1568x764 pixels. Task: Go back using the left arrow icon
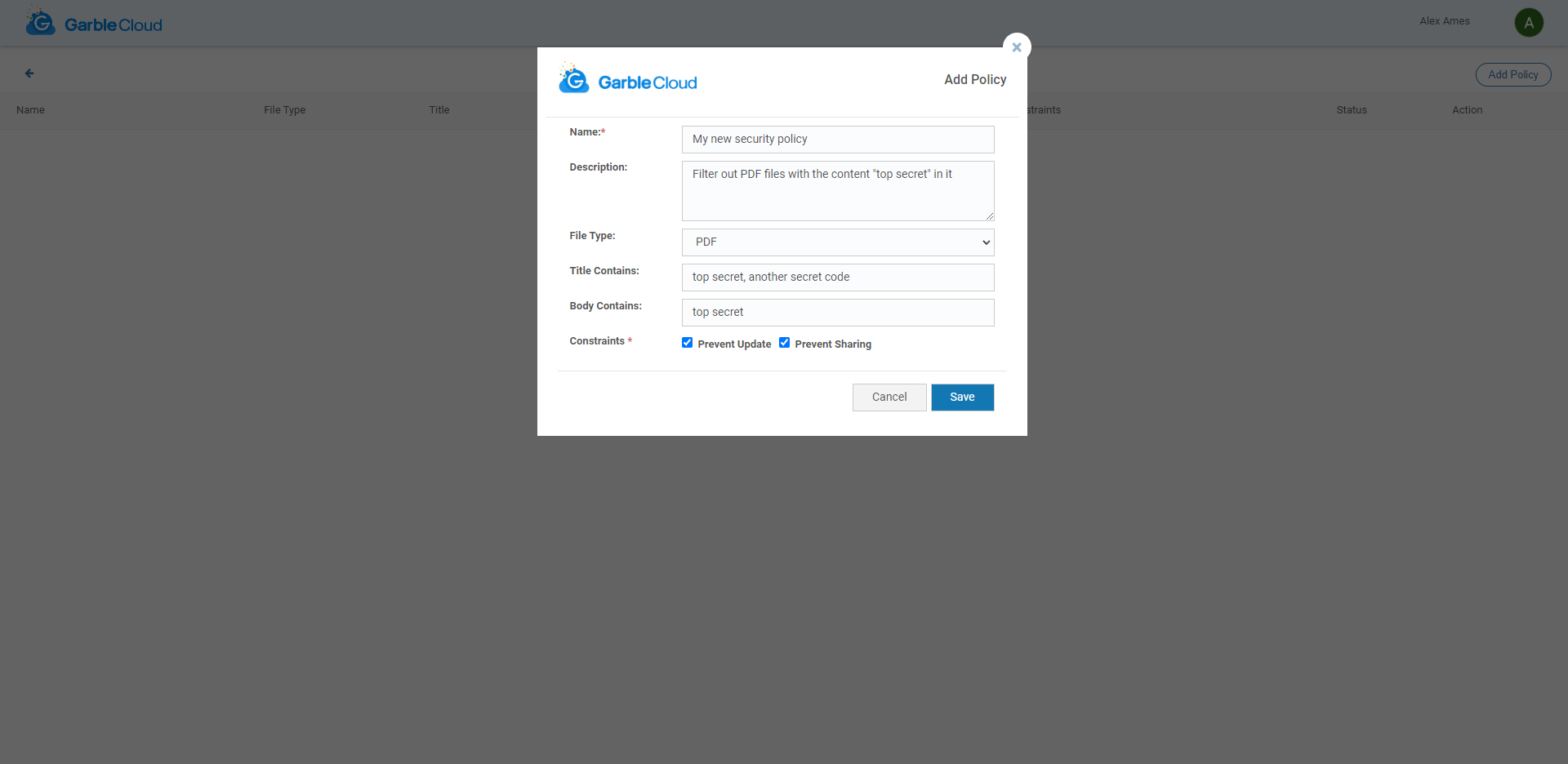tap(29, 73)
